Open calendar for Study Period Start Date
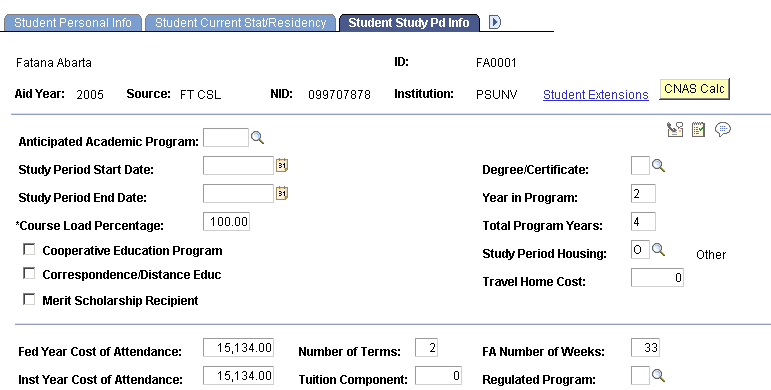The image size is (771, 390). (282, 165)
